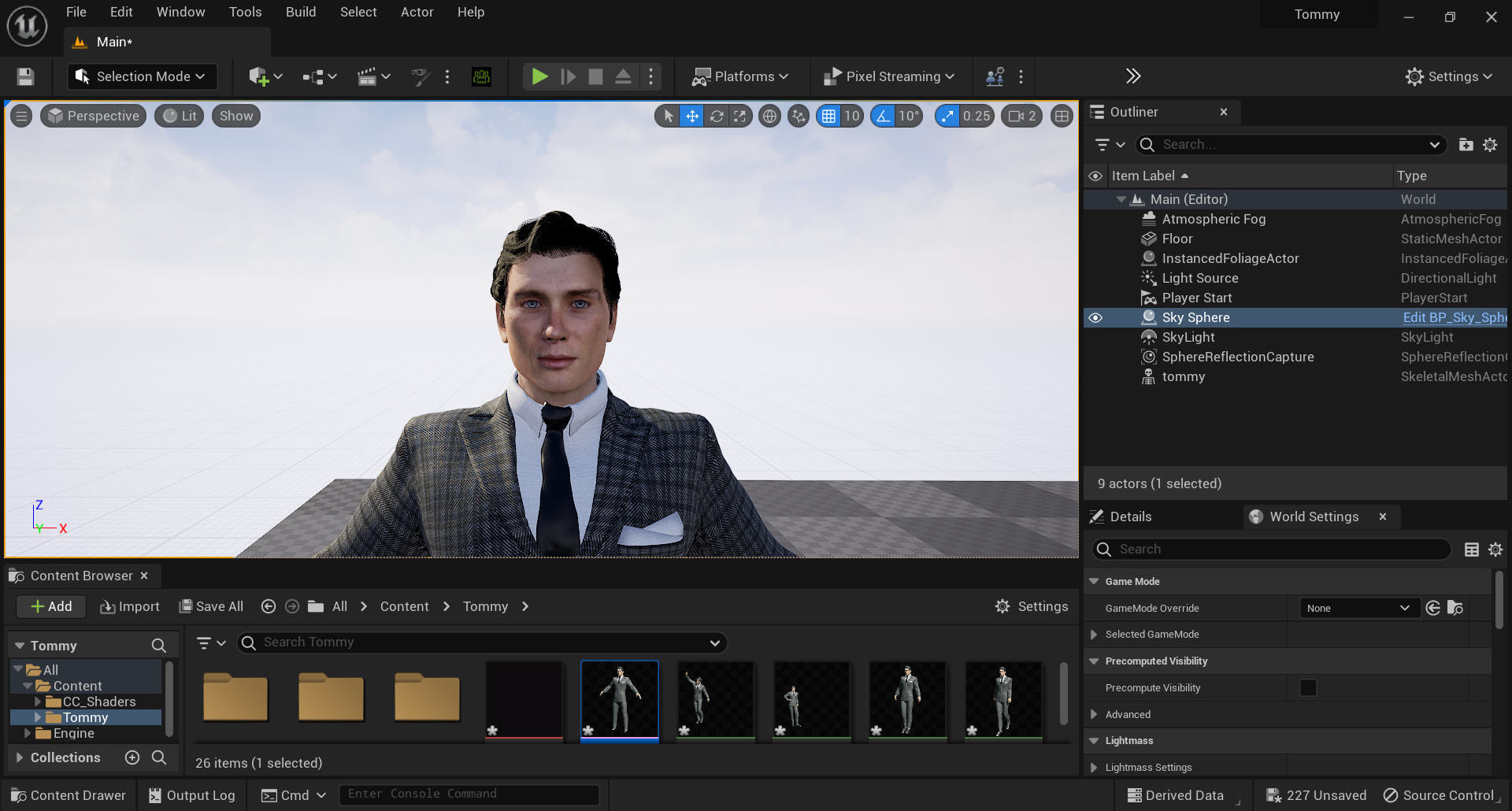Open the Selection Mode dropdown

[x=141, y=76]
